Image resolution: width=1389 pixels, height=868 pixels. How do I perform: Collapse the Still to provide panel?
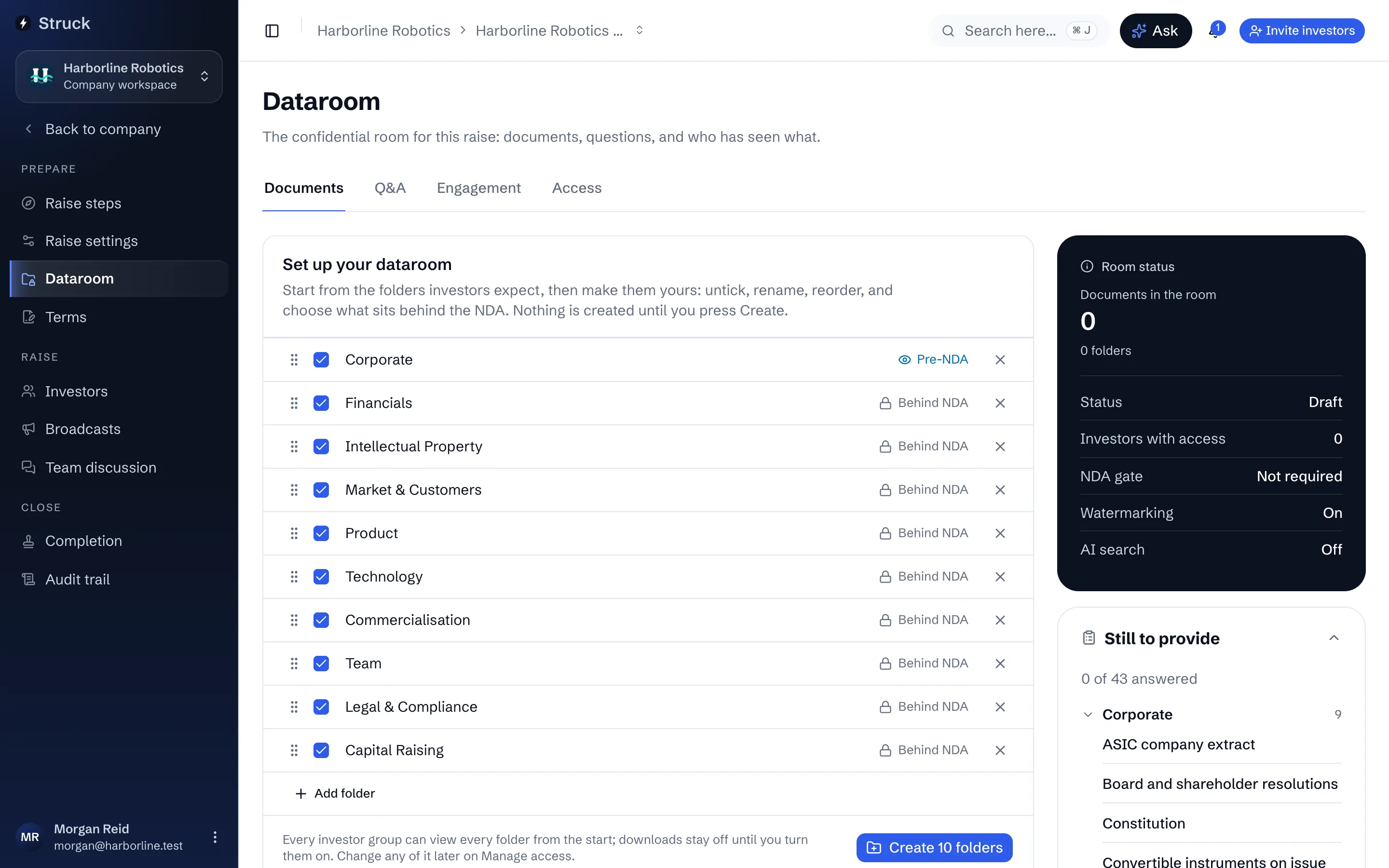[1334, 638]
